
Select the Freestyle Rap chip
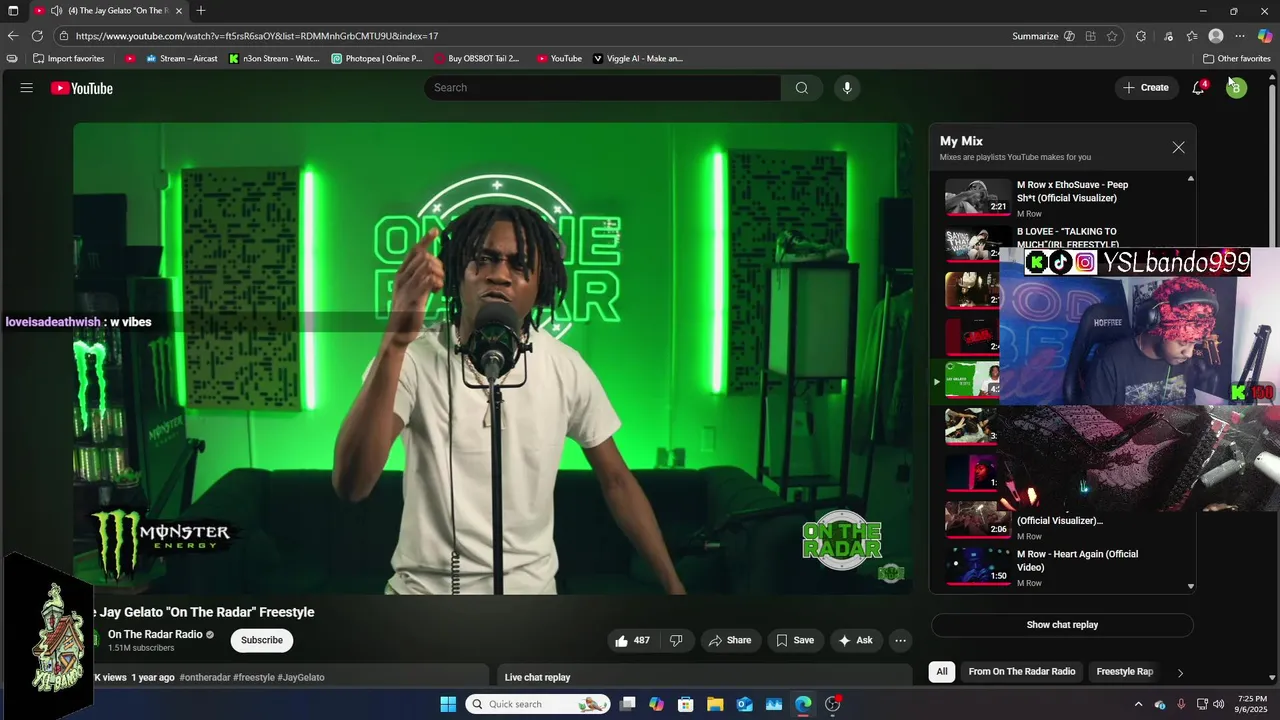click(x=1125, y=672)
